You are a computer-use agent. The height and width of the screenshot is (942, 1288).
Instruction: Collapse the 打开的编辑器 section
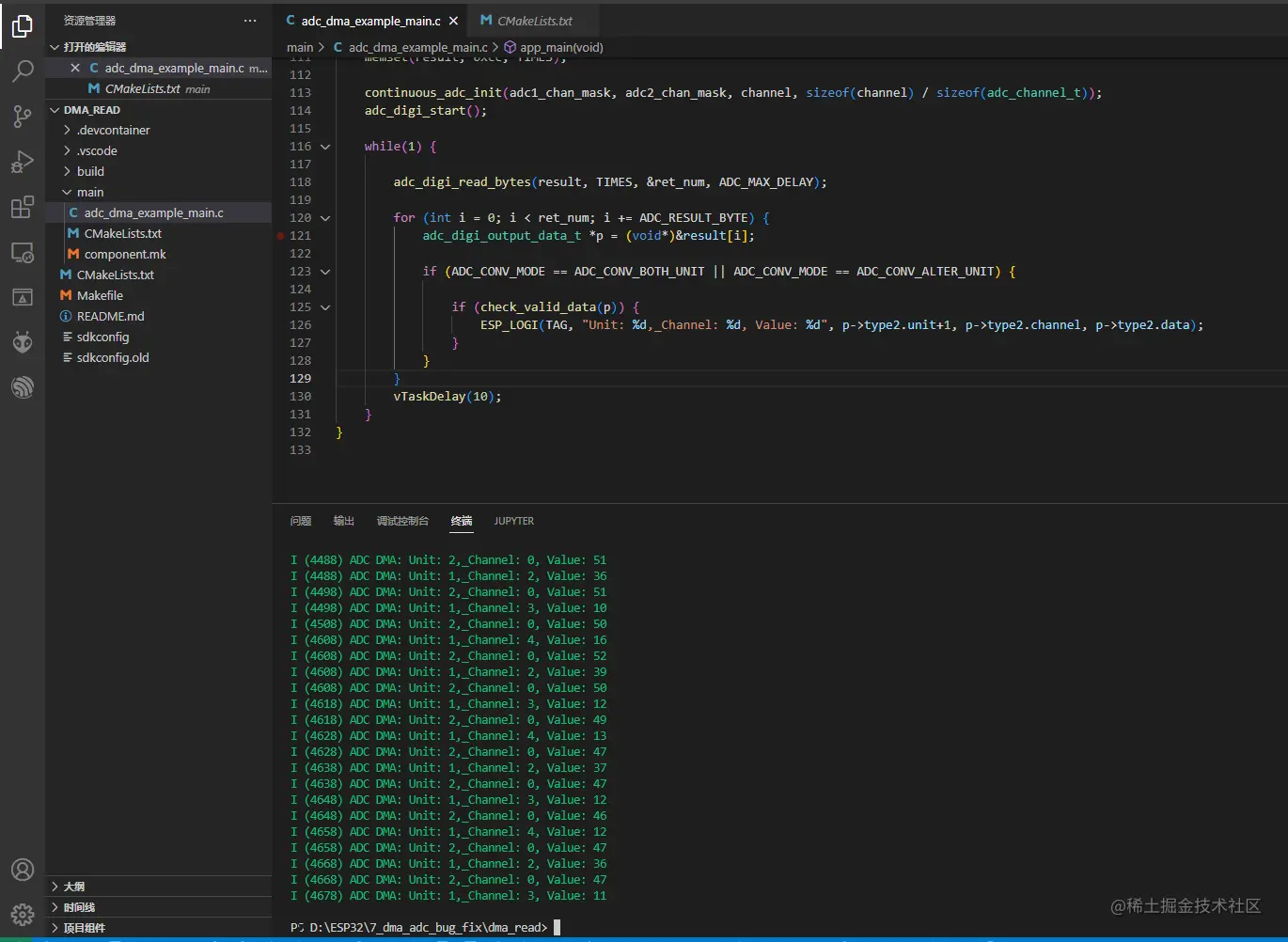(x=159, y=47)
